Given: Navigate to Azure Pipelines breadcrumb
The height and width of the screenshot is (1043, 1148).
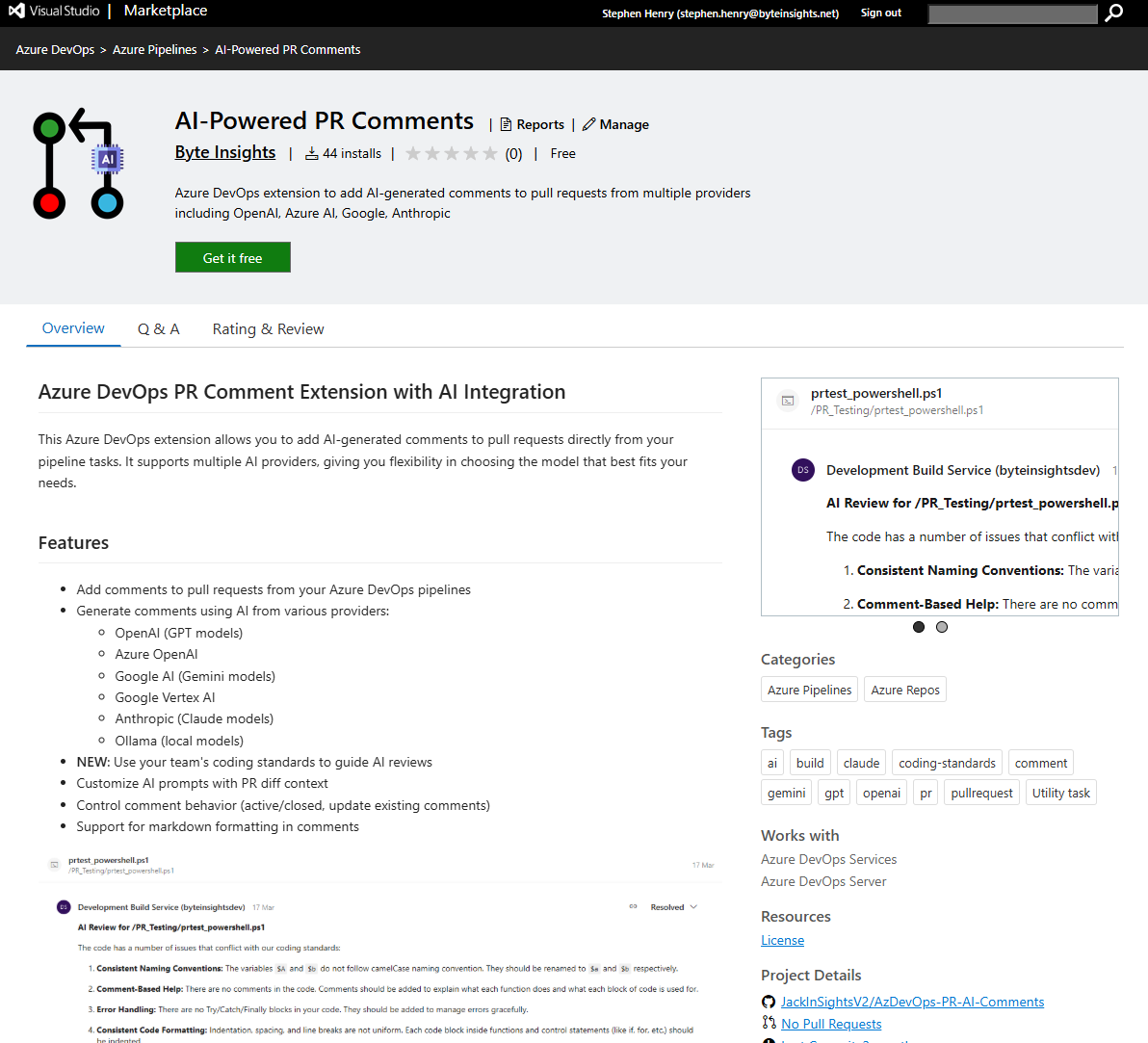Looking at the screenshot, I should (154, 49).
